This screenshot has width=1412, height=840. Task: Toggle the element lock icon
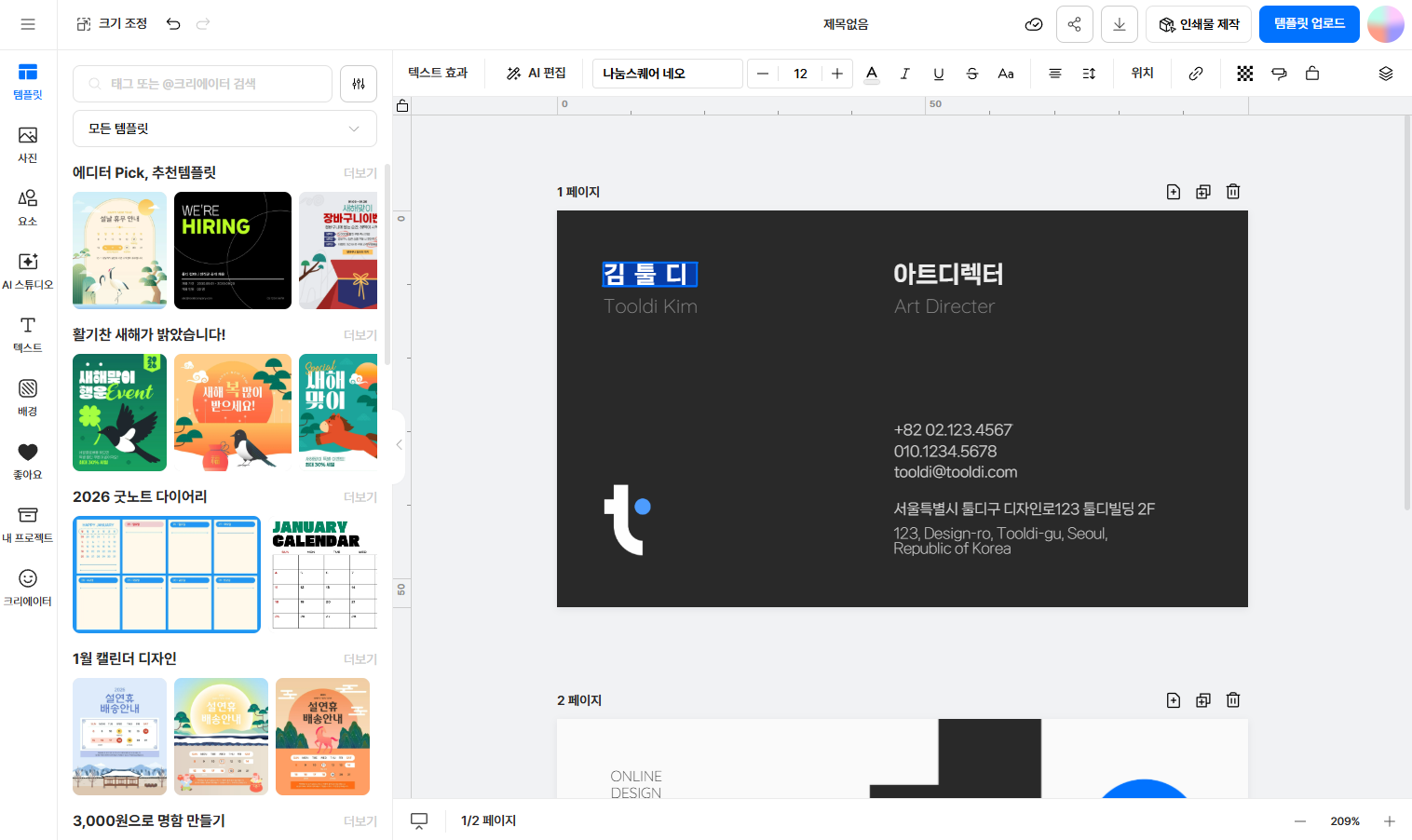[x=1311, y=74]
